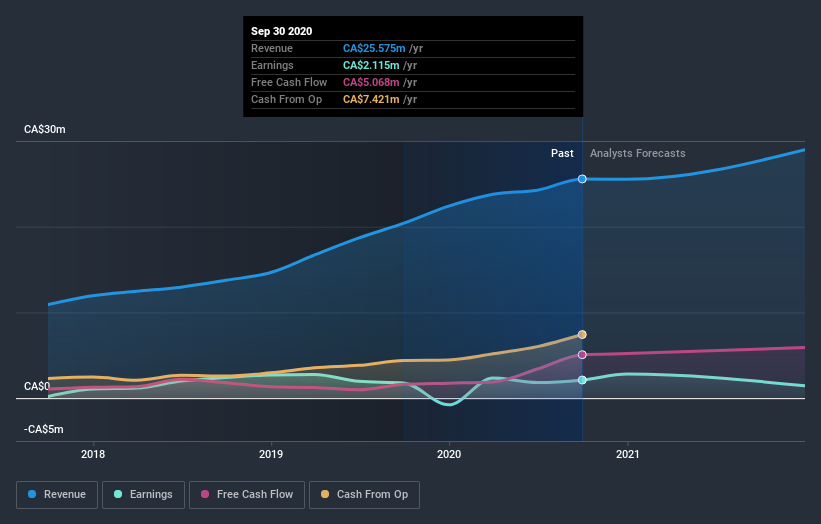
Task: Click the orange Cash From Op data point
Action: pos(582,335)
